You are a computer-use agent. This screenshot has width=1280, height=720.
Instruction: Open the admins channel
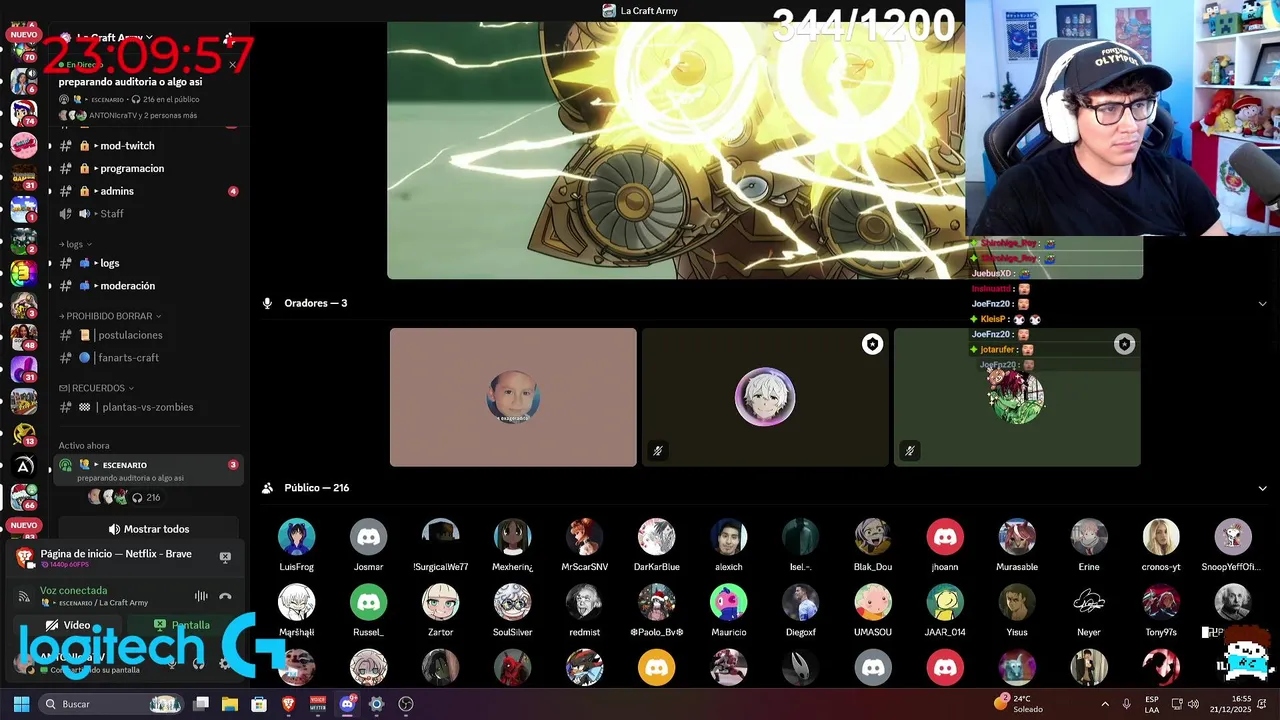pos(148,191)
